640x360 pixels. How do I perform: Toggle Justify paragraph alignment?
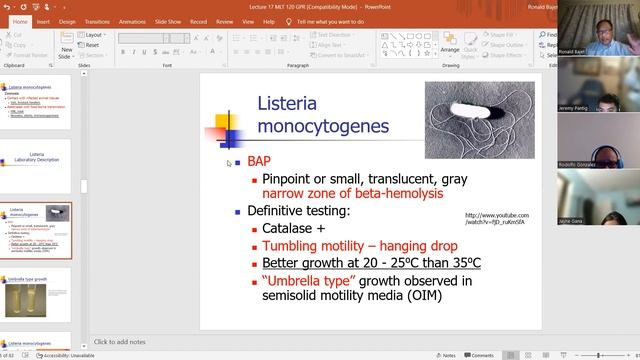click(x=268, y=52)
